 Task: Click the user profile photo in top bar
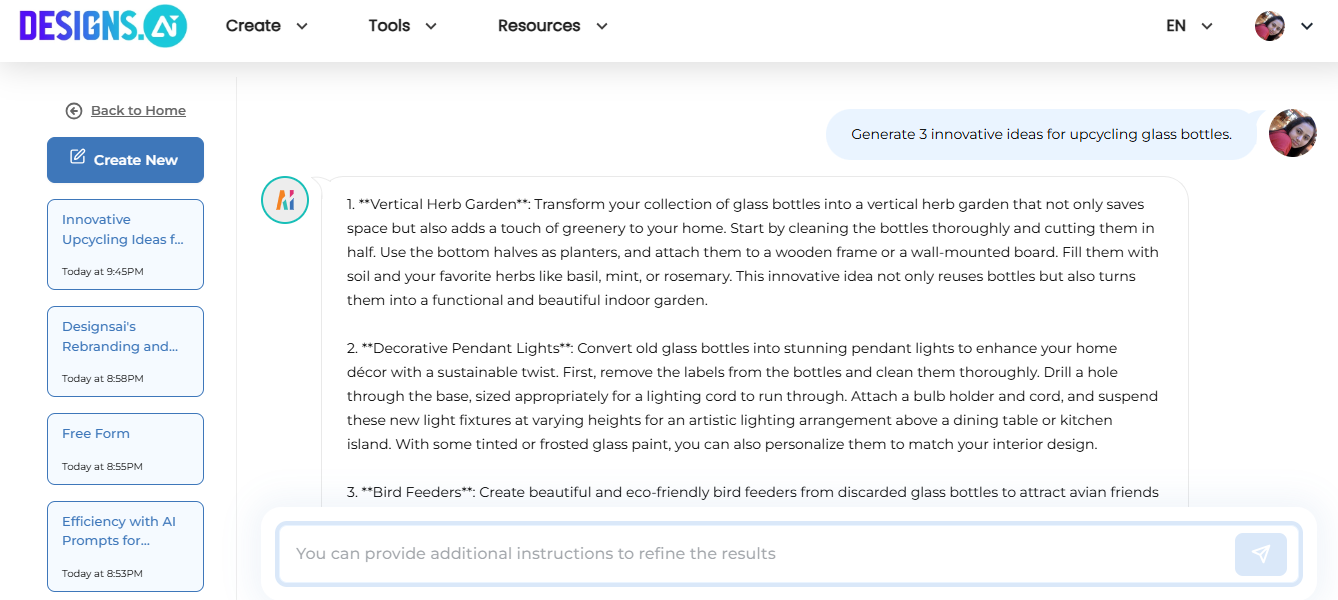click(x=1269, y=26)
